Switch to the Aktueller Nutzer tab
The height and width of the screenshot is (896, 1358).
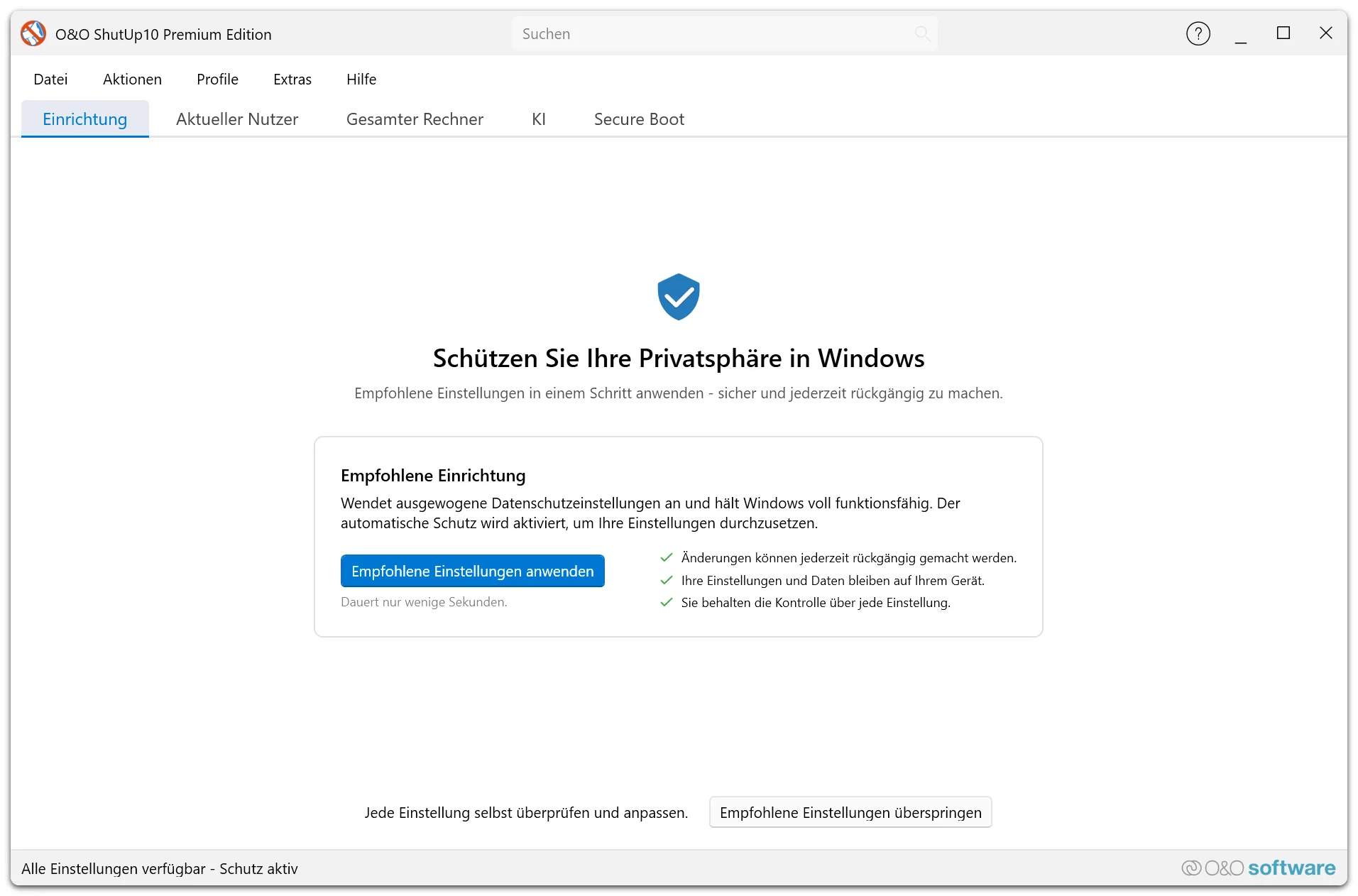click(237, 119)
